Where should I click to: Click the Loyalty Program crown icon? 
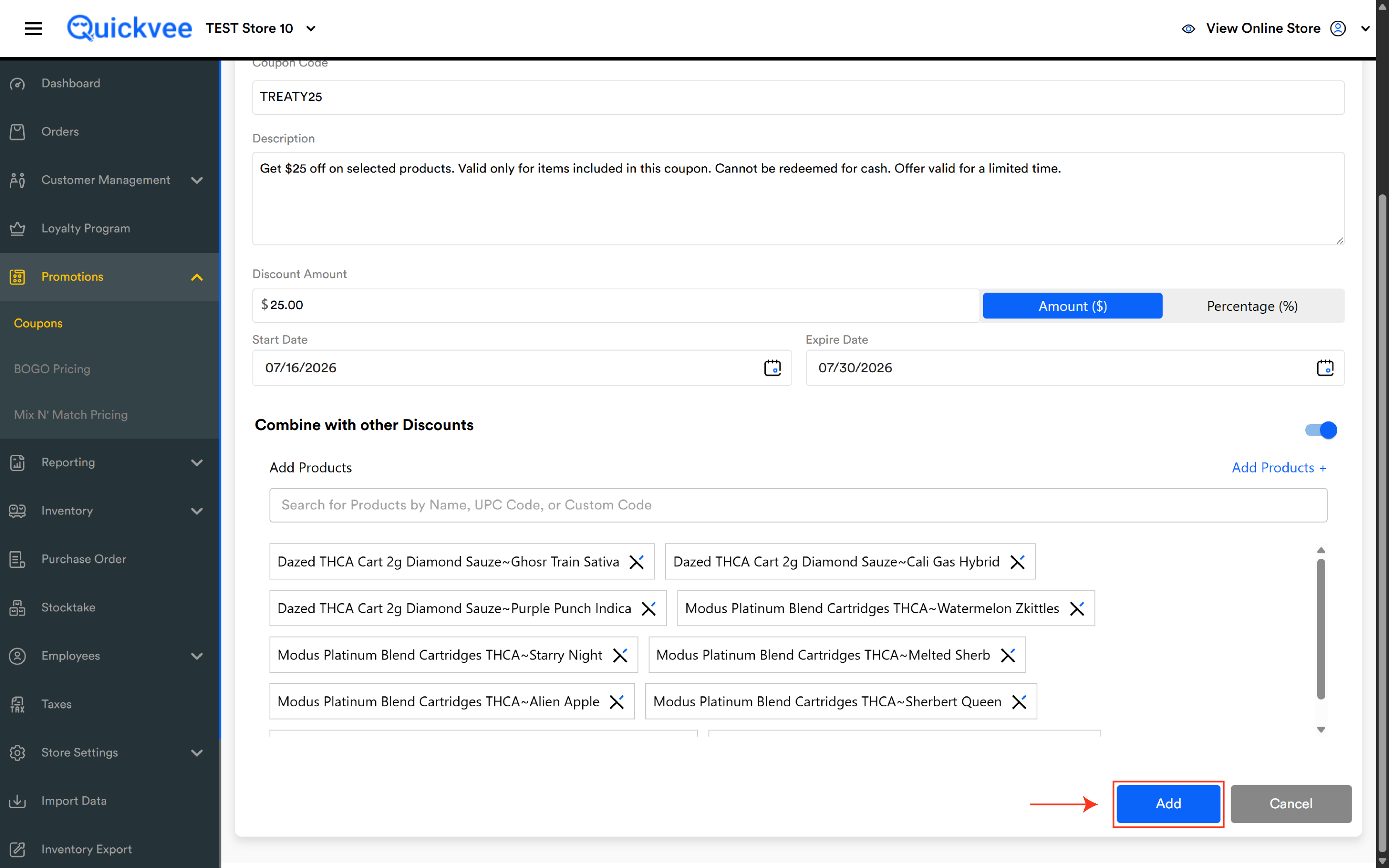(17, 228)
